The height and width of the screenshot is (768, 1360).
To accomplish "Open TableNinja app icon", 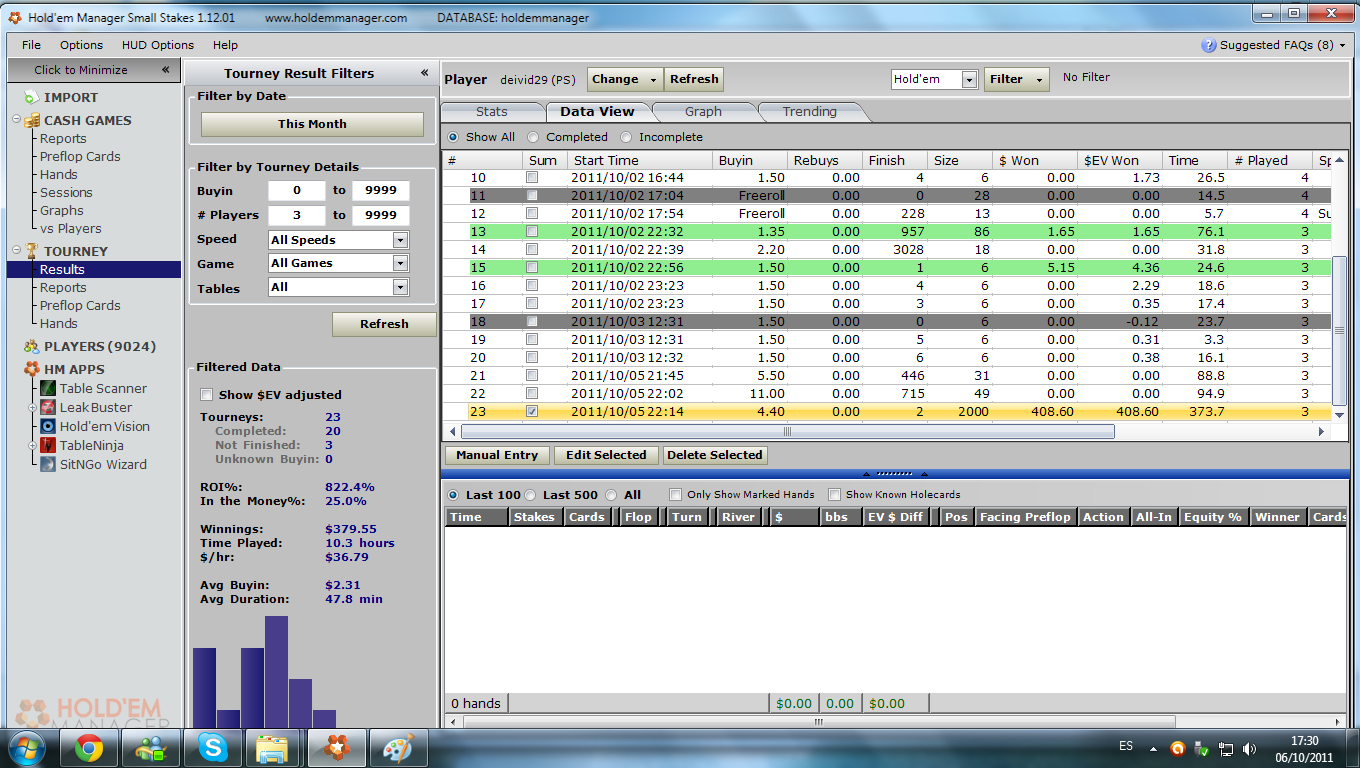I will (48, 445).
